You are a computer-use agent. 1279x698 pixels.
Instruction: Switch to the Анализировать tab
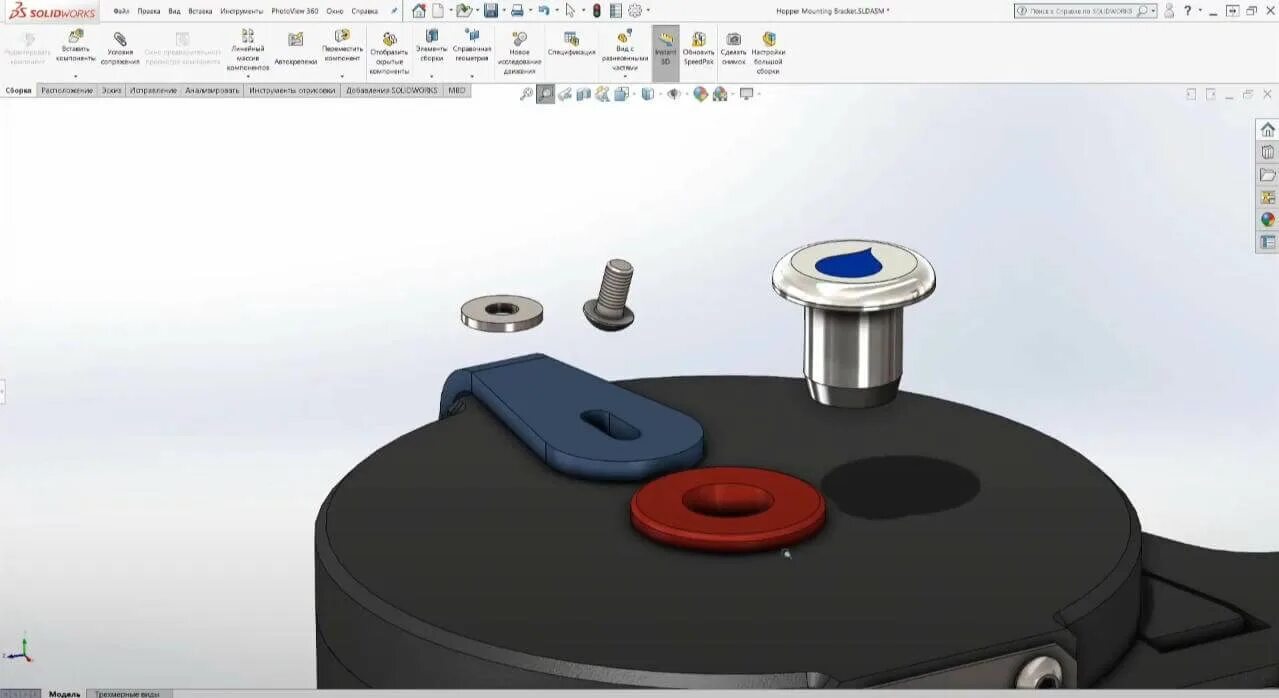[212, 90]
